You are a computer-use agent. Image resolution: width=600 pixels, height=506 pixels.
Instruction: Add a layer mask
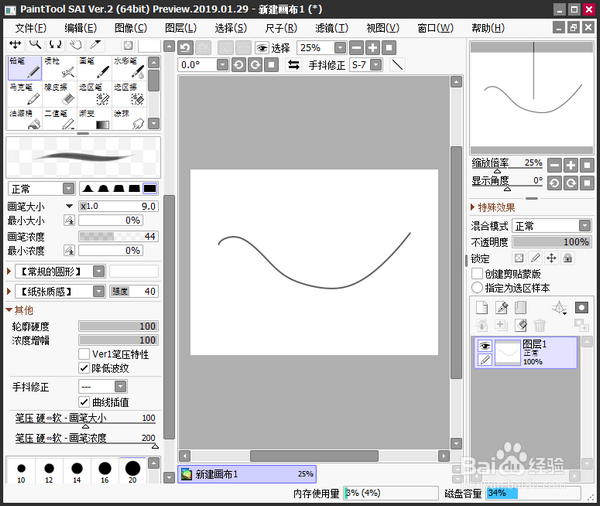click(581, 307)
